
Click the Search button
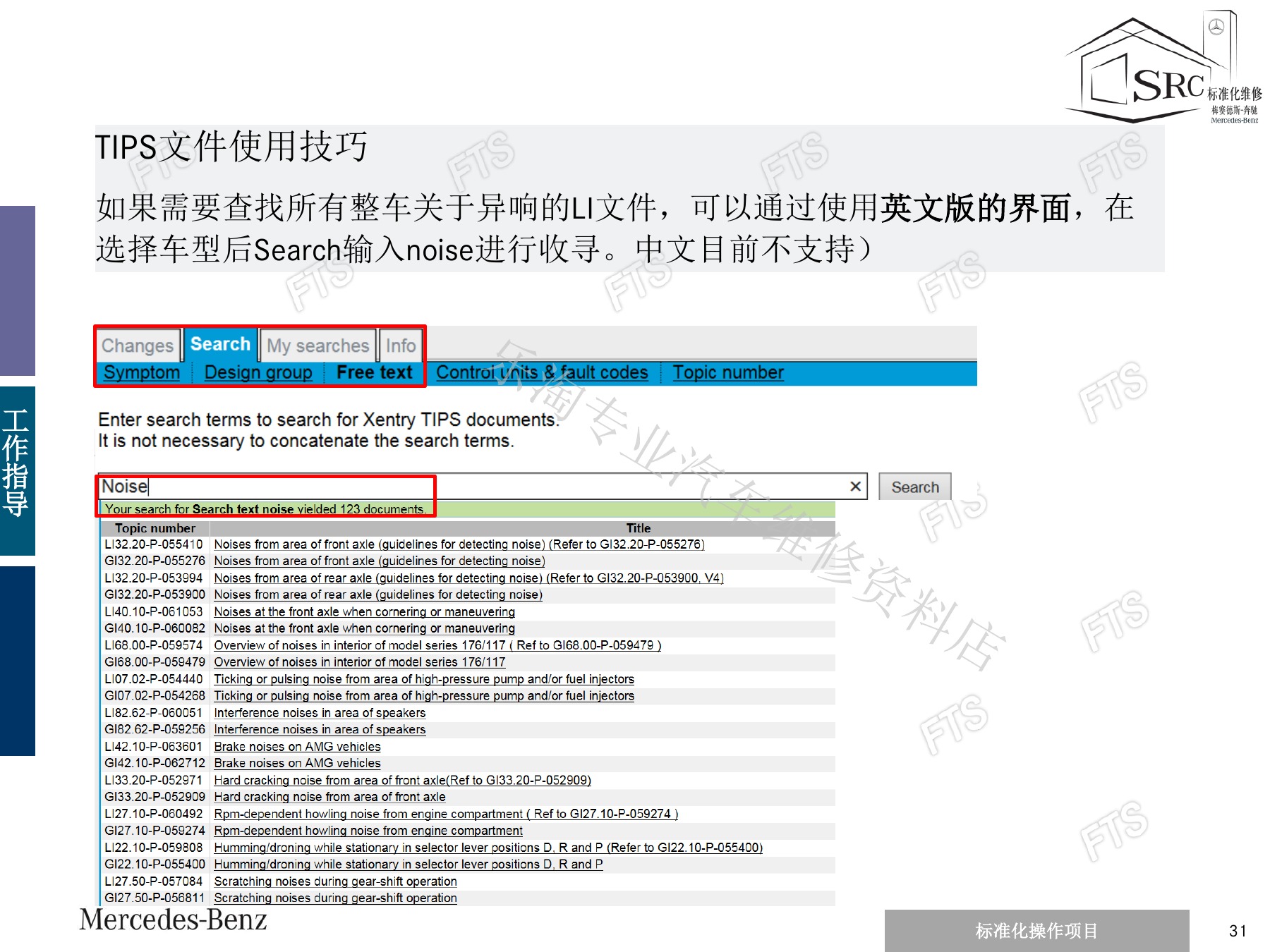point(915,487)
